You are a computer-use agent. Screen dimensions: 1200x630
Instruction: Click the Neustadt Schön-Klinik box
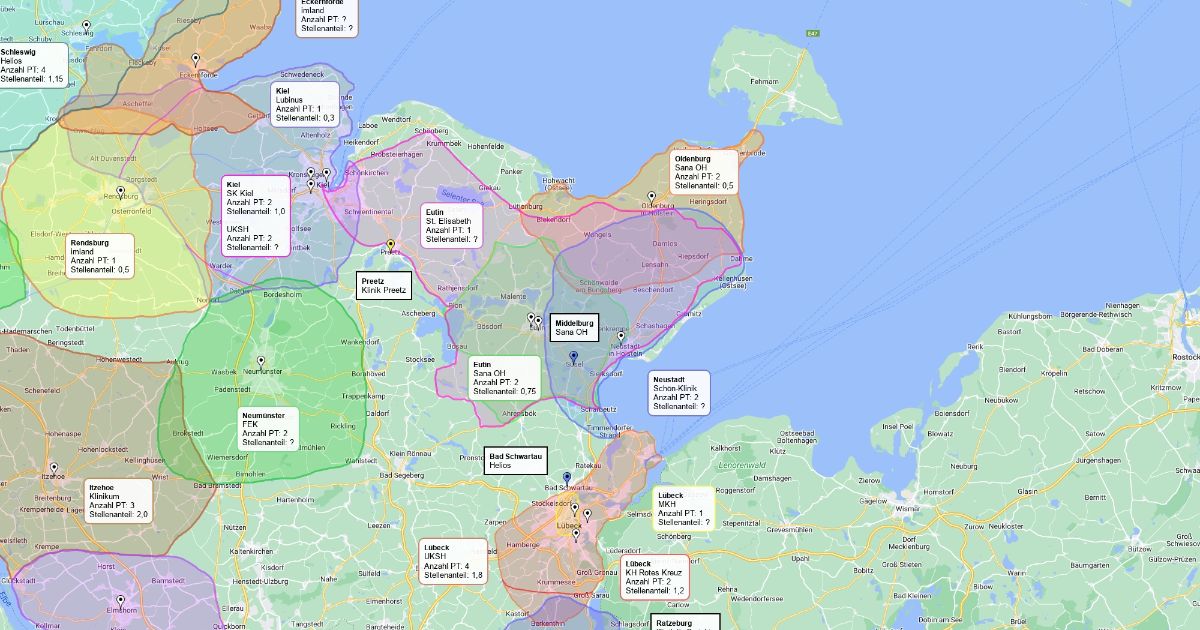click(680, 393)
